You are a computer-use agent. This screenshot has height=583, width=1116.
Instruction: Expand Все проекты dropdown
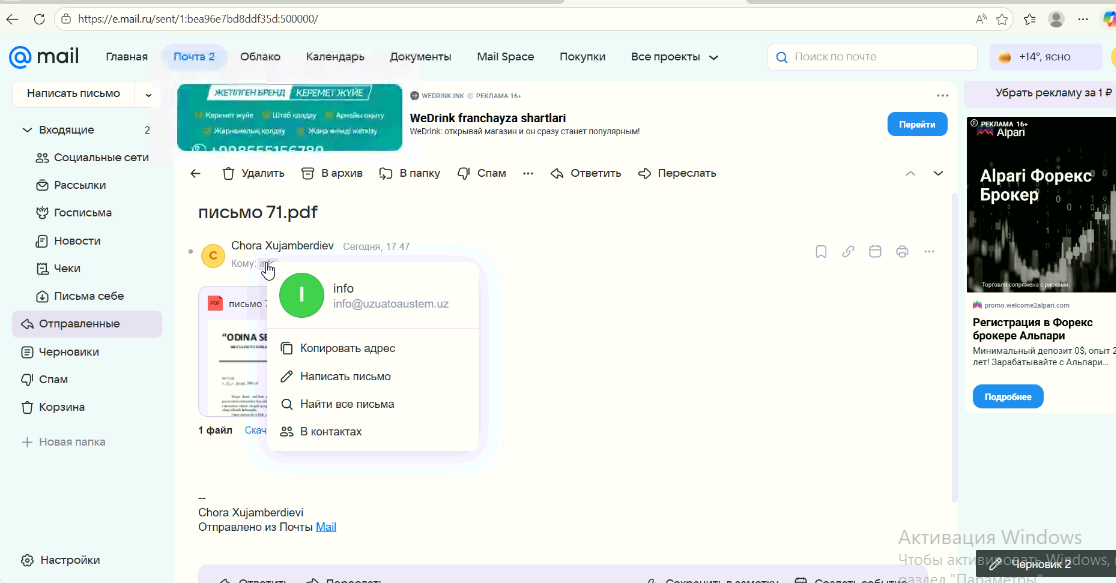coord(674,57)
